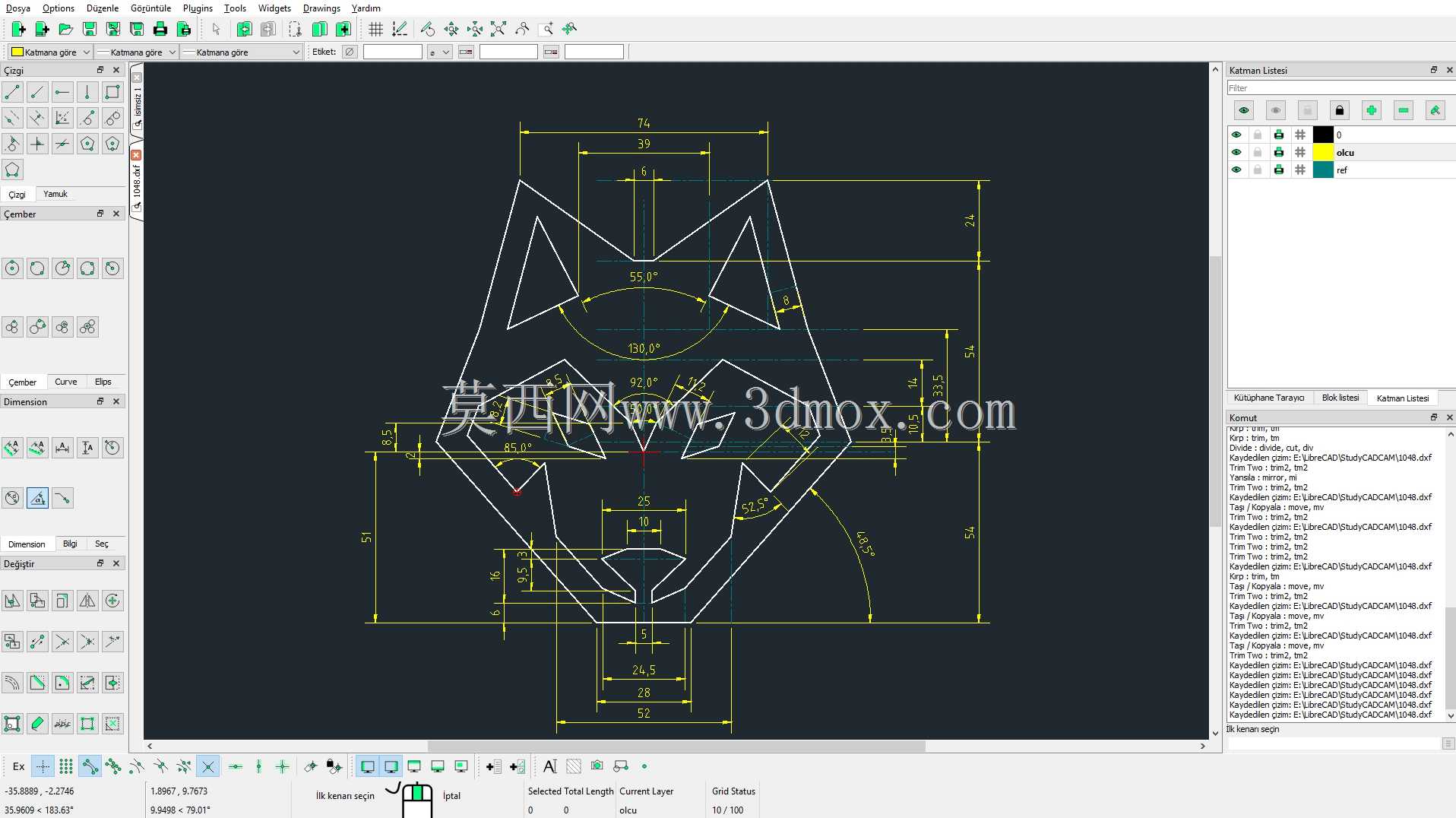
Task: Create a new drawing from toolbar
Action: click(19, 29)
